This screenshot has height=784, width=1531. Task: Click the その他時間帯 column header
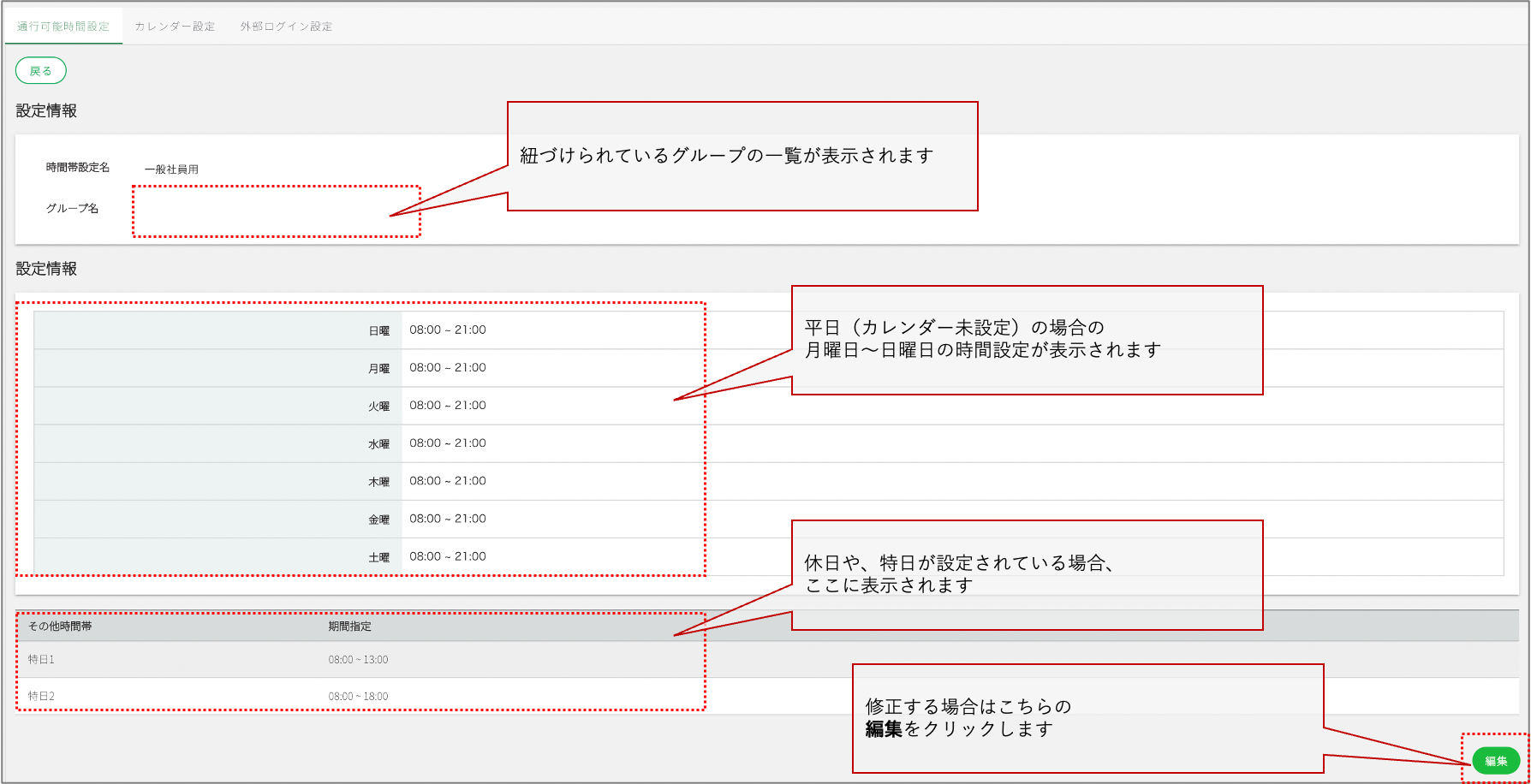pos(60,627)
